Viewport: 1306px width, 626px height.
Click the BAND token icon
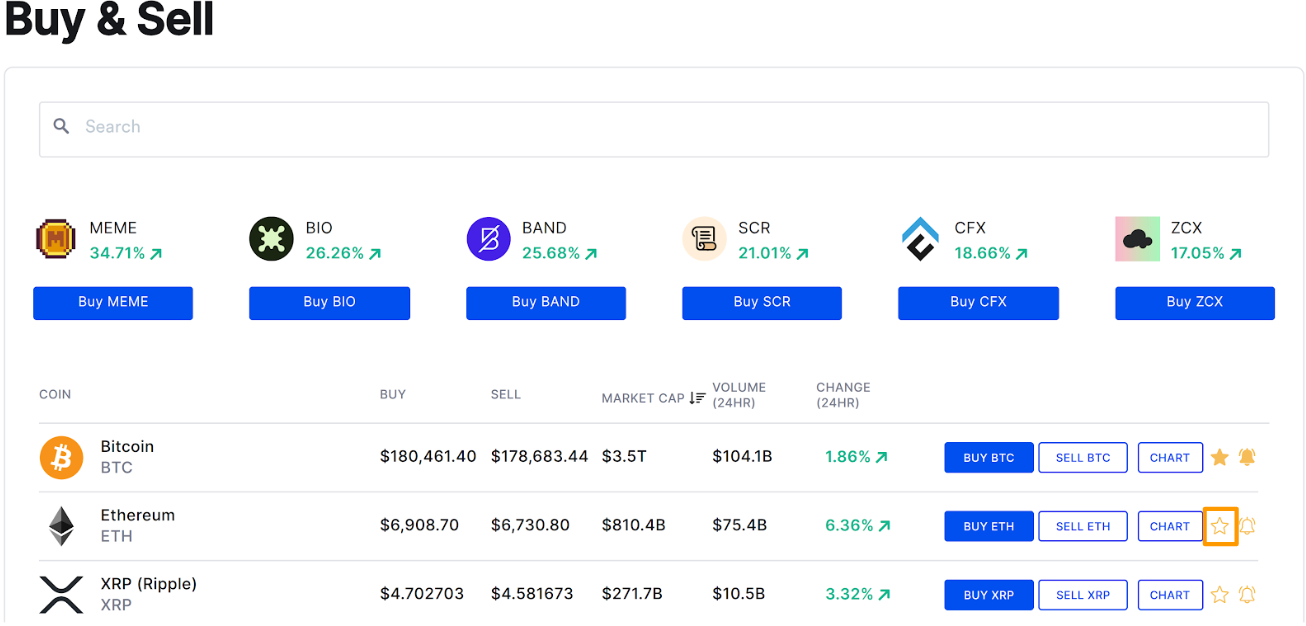[x=488, y=238]
